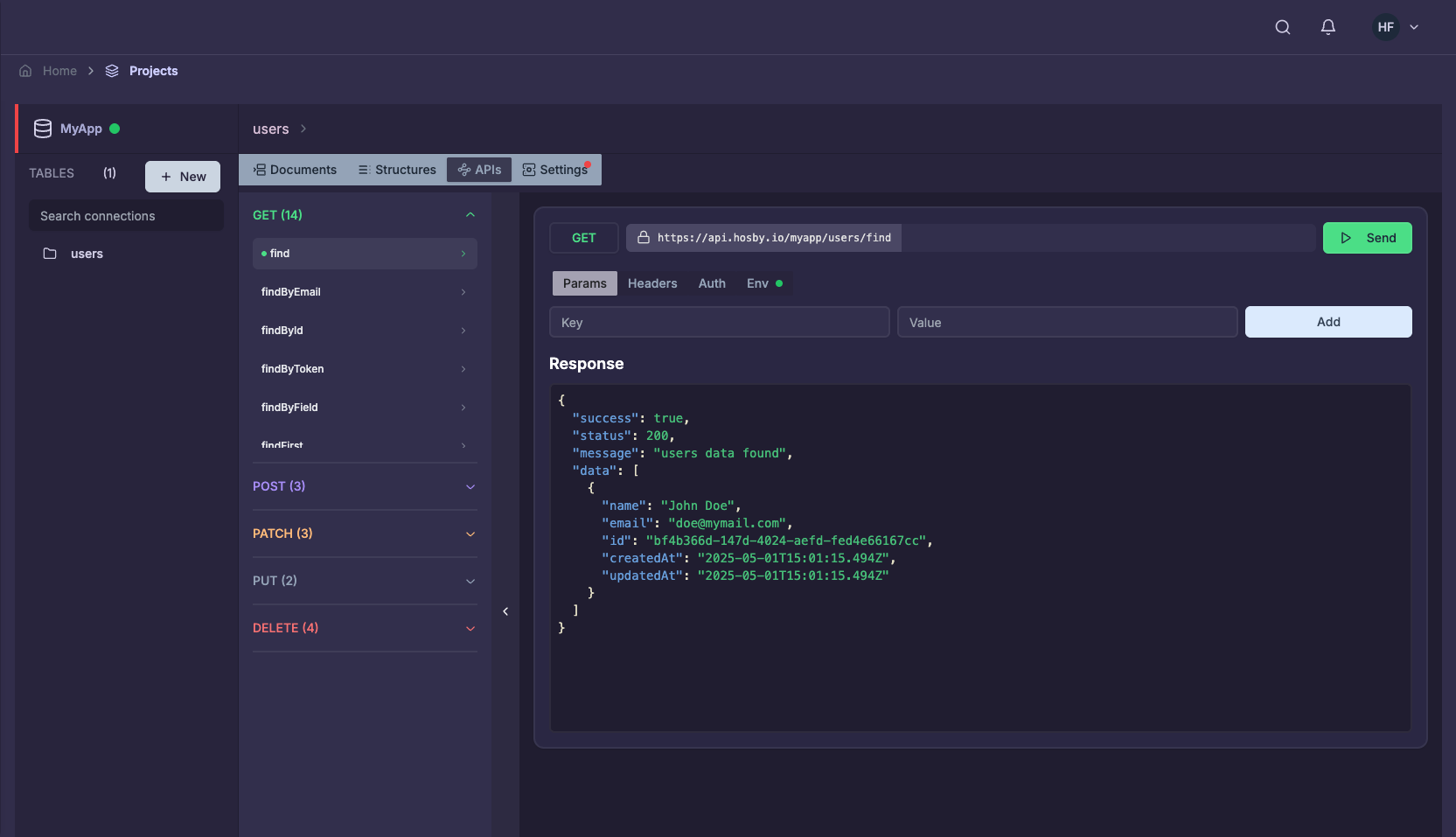
Task: Expand the POST (3) section
Action: (470, 486)
